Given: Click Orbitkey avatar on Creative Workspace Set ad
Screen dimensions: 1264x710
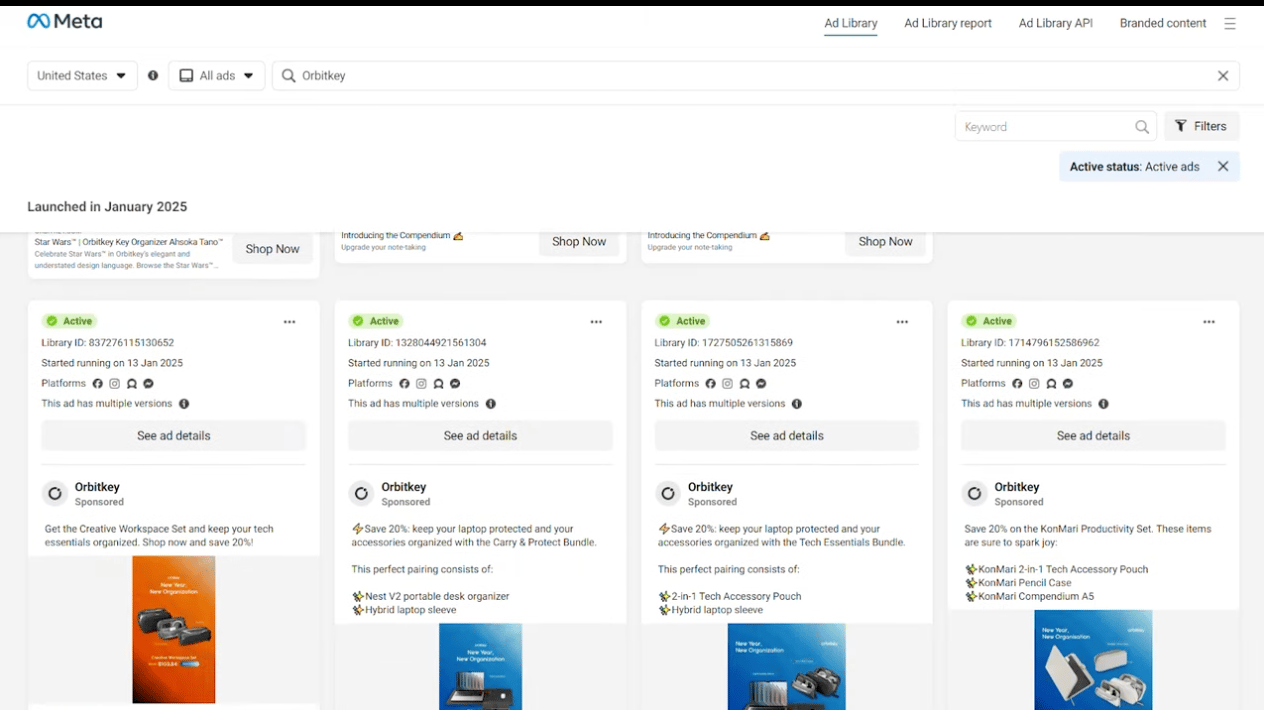Looking at the screenshot, I should tap(55, 494).
